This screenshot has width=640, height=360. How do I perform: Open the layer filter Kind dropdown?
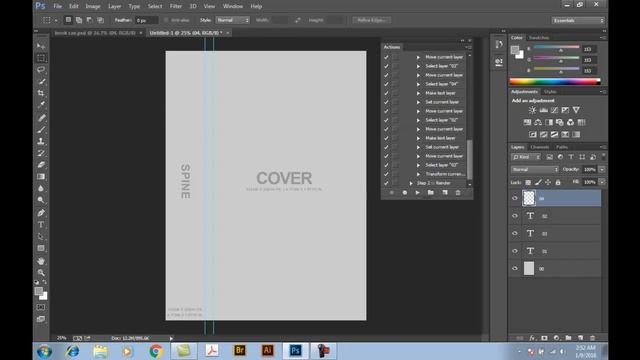[x=526, y=157]
